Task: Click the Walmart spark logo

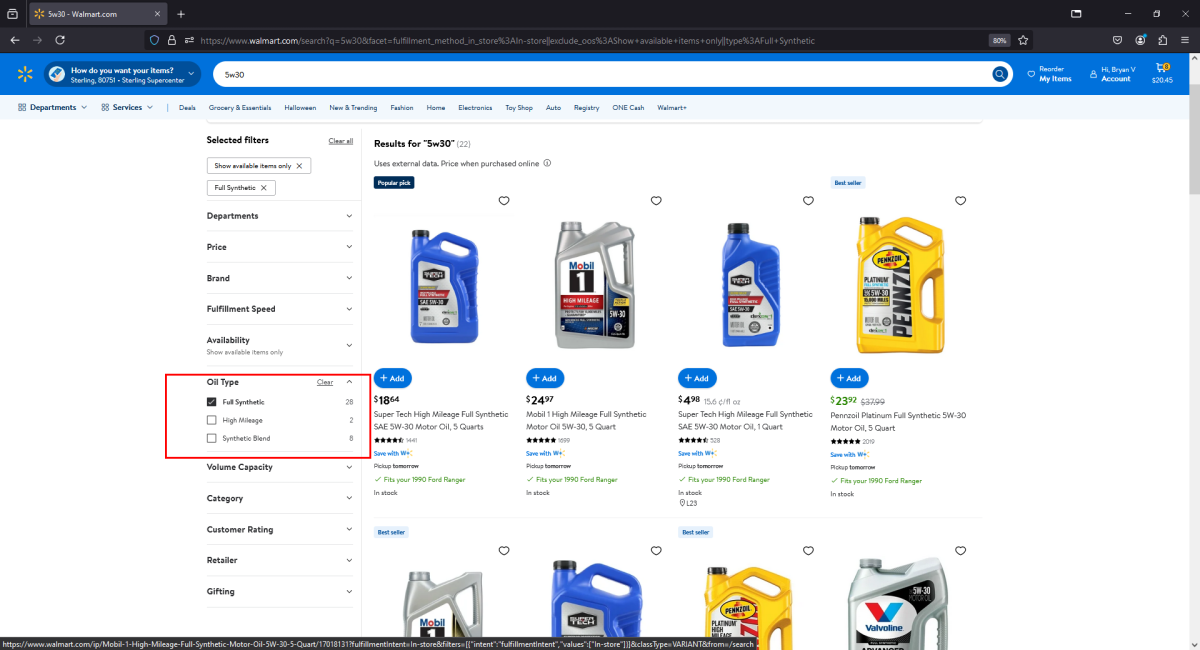Action: click(x=25, y=75)
